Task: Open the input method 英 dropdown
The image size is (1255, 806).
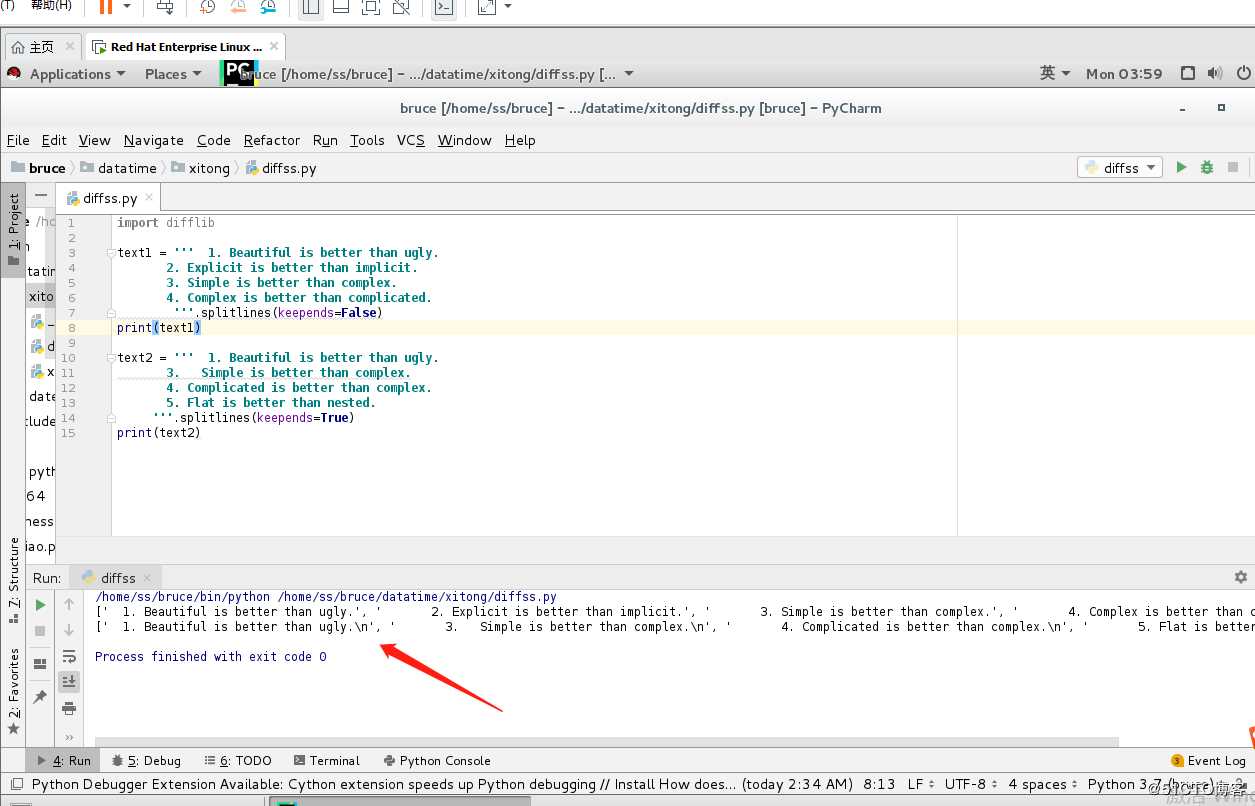Action: coord(1055,73)
